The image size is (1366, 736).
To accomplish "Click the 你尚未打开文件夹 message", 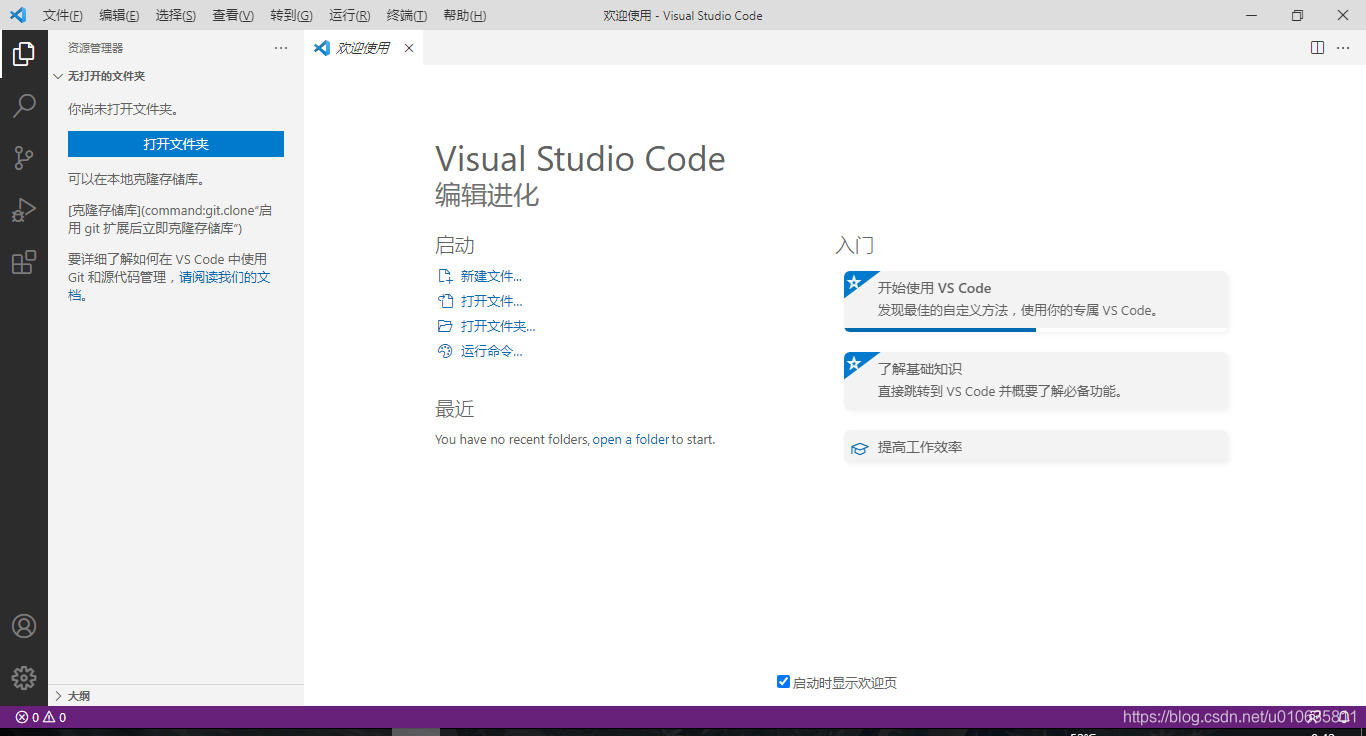I will coord(124,109).
